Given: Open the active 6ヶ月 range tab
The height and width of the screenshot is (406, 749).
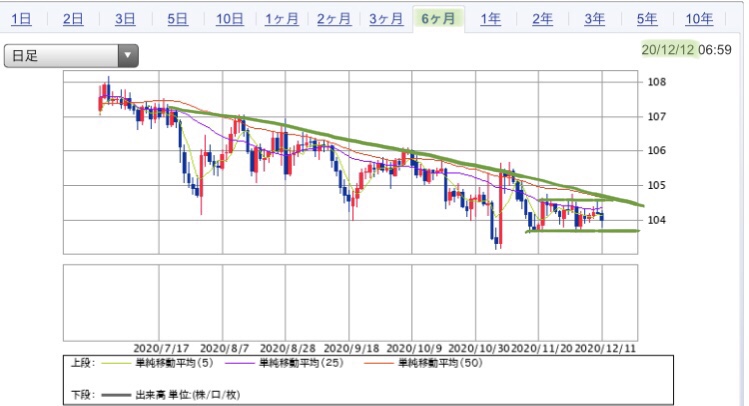Looking at the screenshot, I should pyautogui.click(x=438, y=19).
